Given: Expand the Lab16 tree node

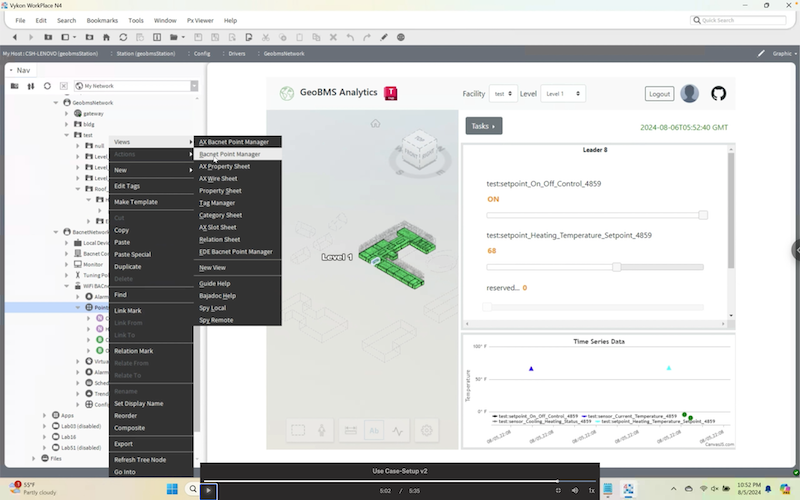Looking at the screenshot, I should (45, 437).
